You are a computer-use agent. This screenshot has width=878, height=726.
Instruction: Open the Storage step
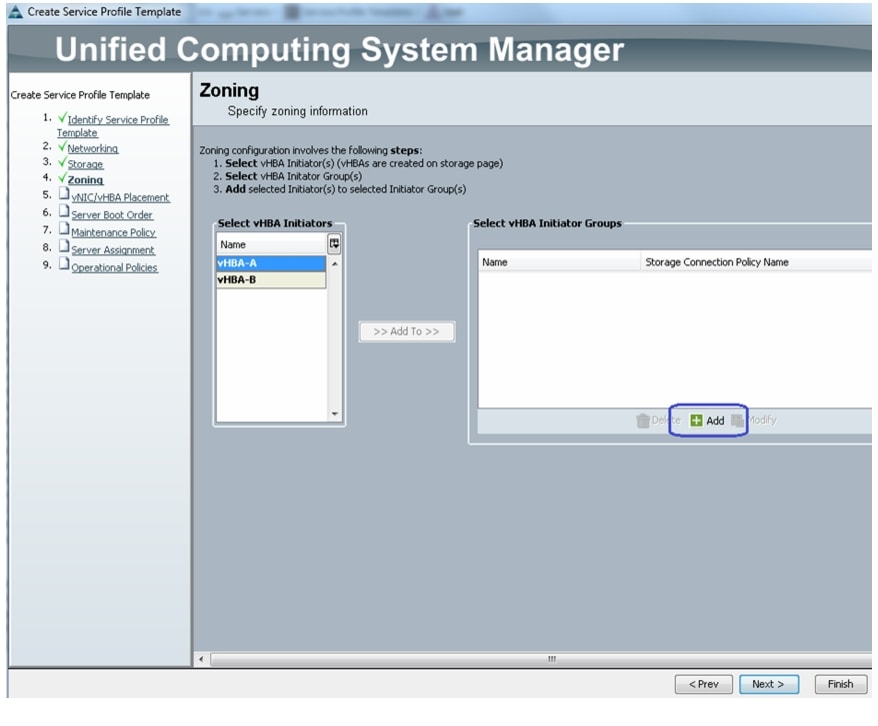click(86, 164)
